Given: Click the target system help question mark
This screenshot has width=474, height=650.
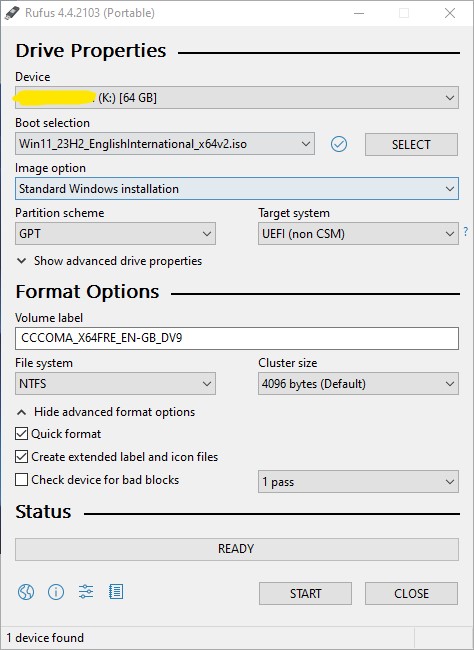Looking at the screenshot, I should [x=466, y=231].
